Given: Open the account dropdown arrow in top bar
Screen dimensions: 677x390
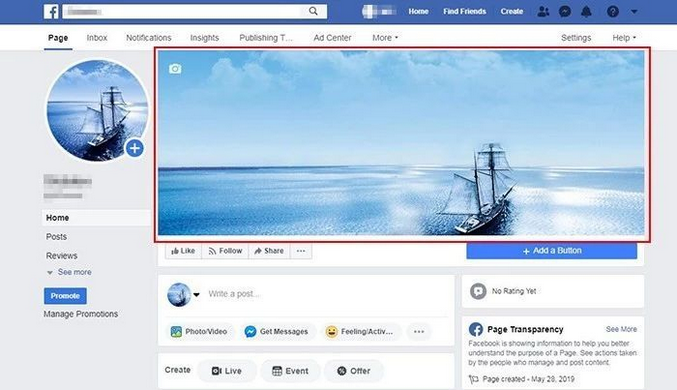Looking at the screenshot, I should (x=634, y=12).
